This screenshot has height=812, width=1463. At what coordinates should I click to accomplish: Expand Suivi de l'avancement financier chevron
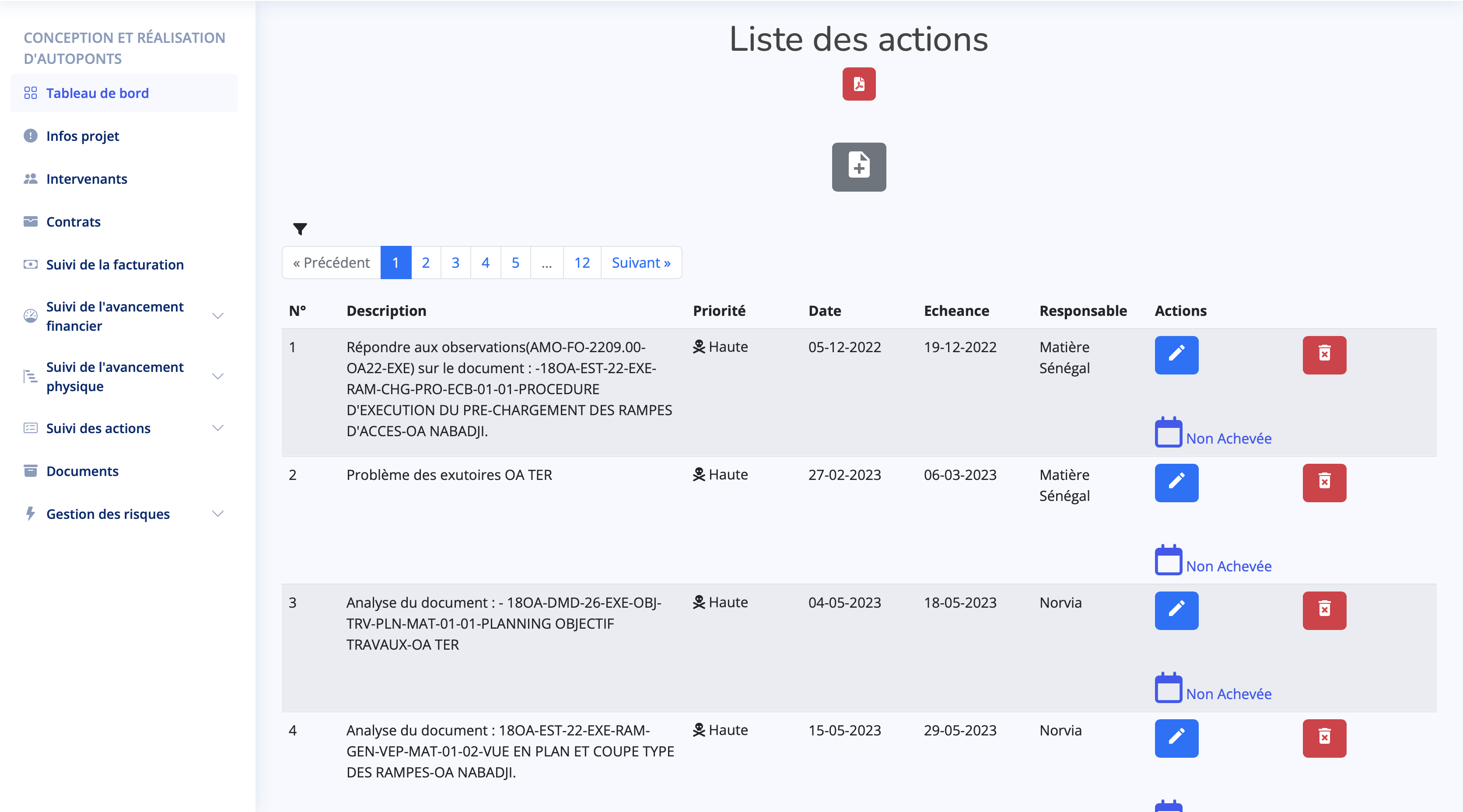217,316
